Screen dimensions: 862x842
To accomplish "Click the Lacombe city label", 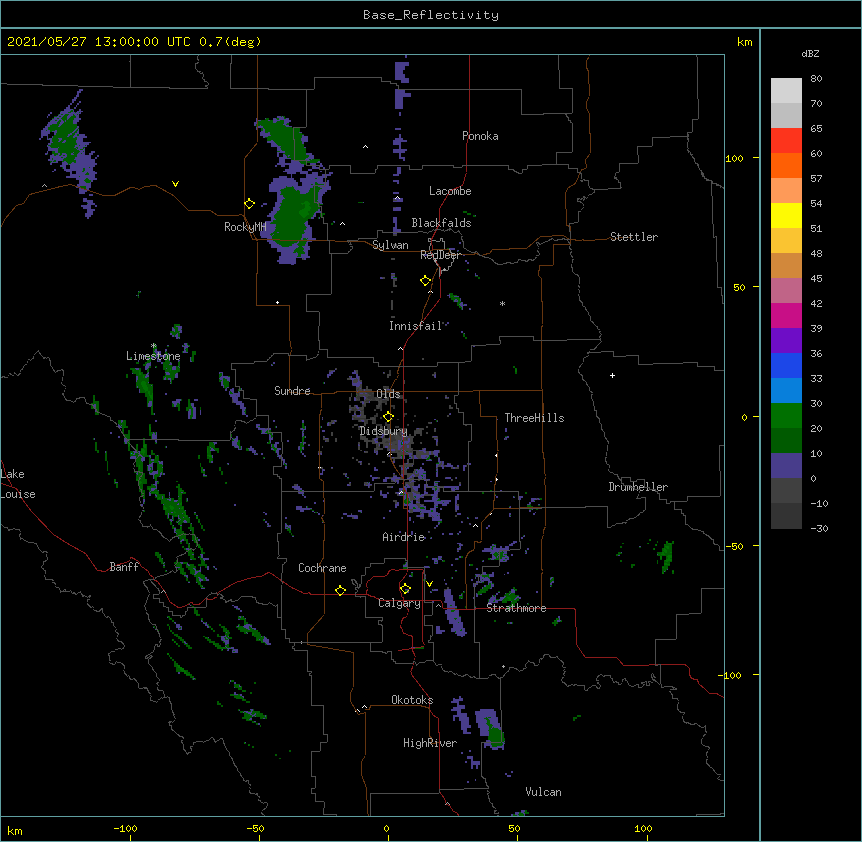I will click(450, 191).
